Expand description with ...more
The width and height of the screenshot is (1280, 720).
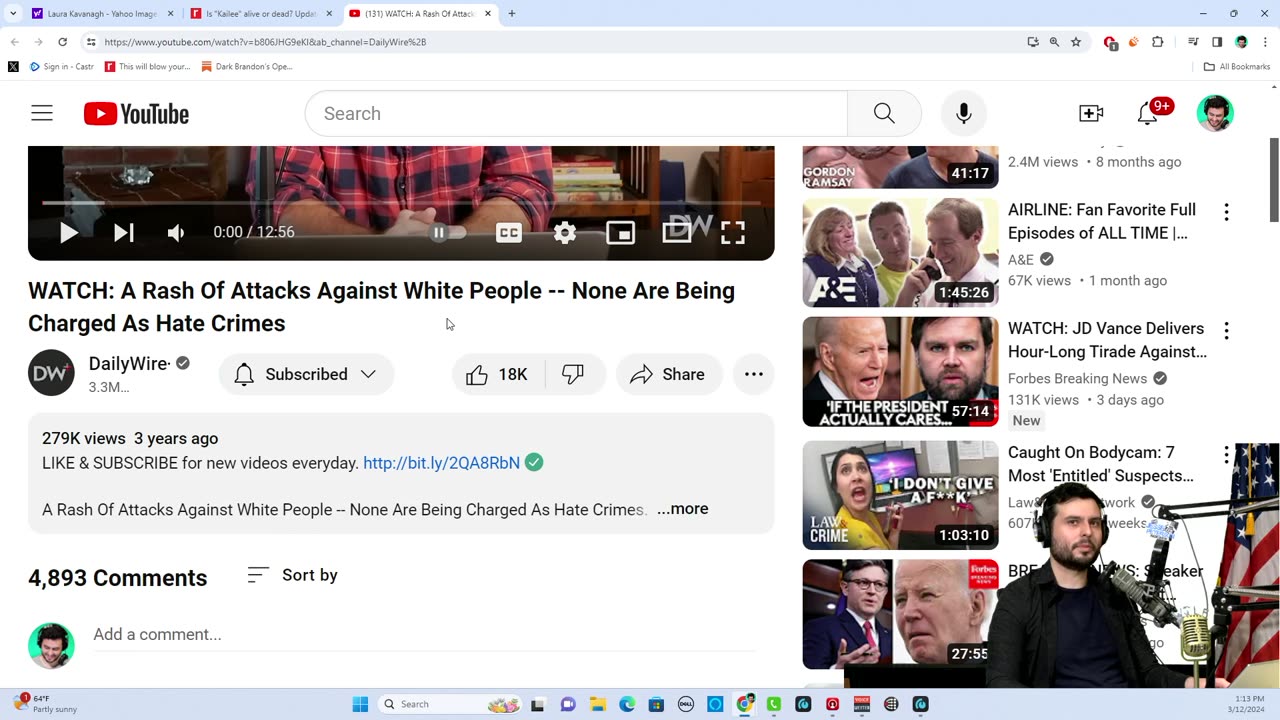[682, 509]
